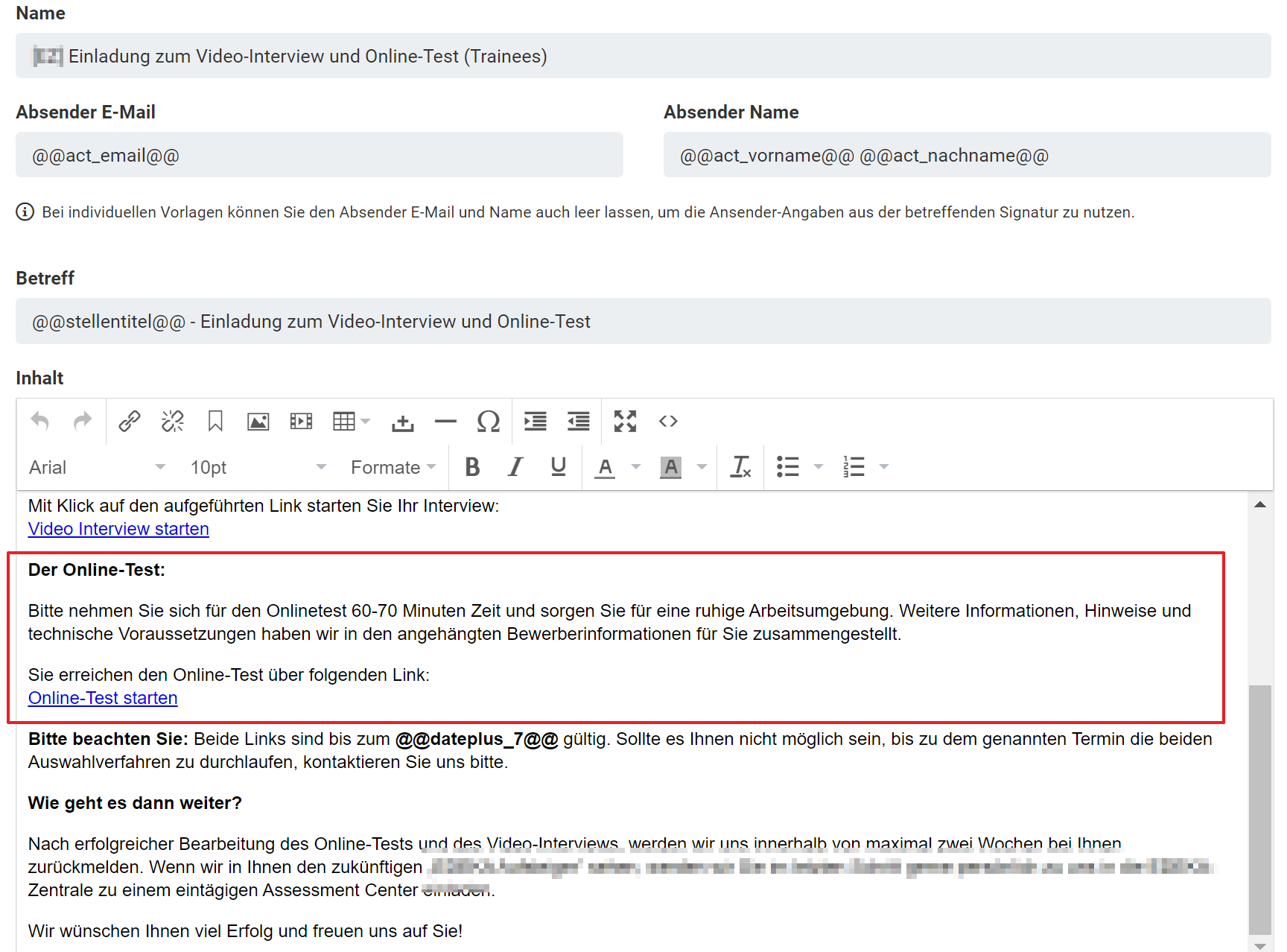1287x952 pixels.
Task: Click the 'Der Online-Test:' heading text
Action: click(x=97, y=570)
